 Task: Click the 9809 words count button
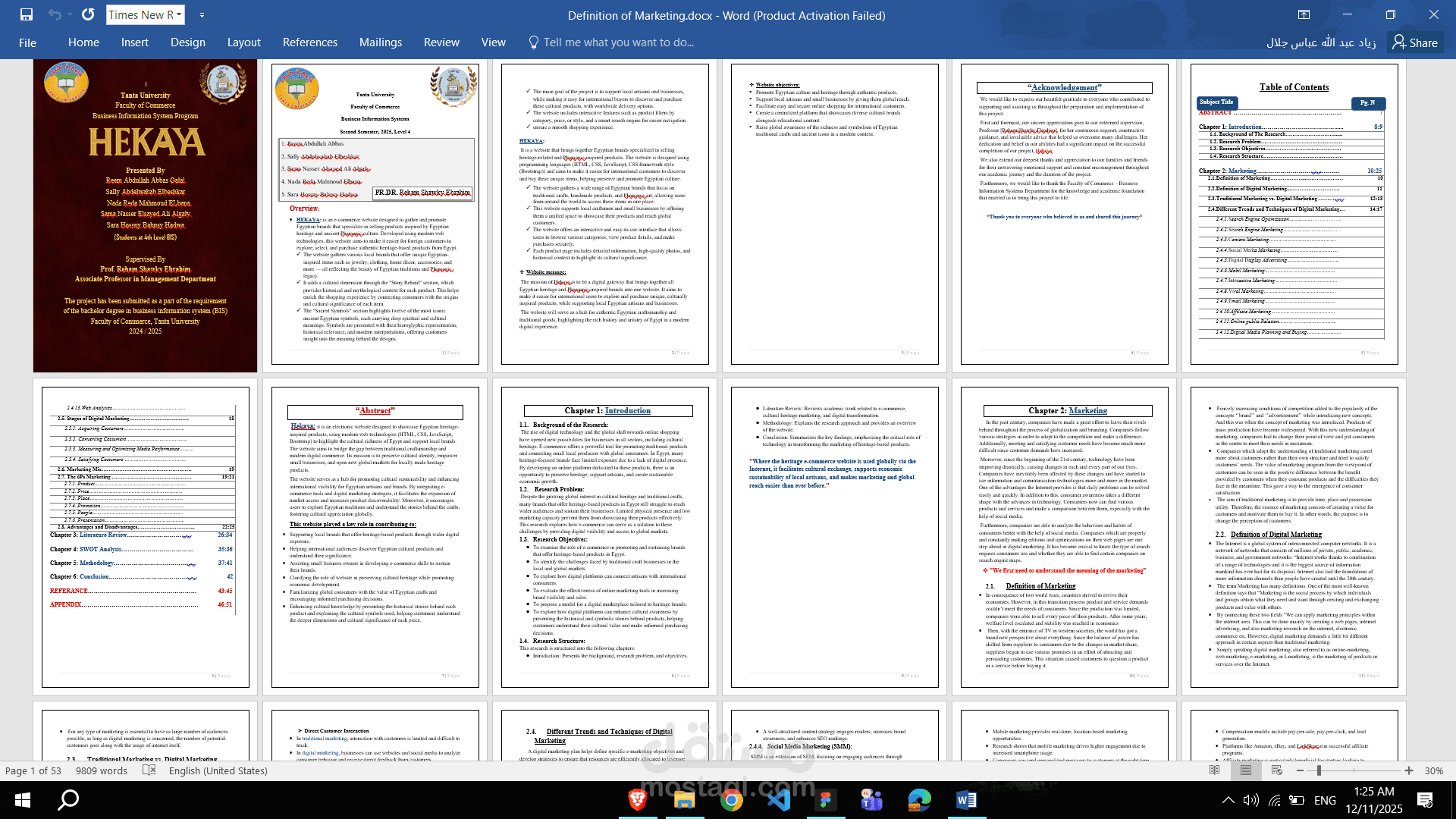point(102,770)
